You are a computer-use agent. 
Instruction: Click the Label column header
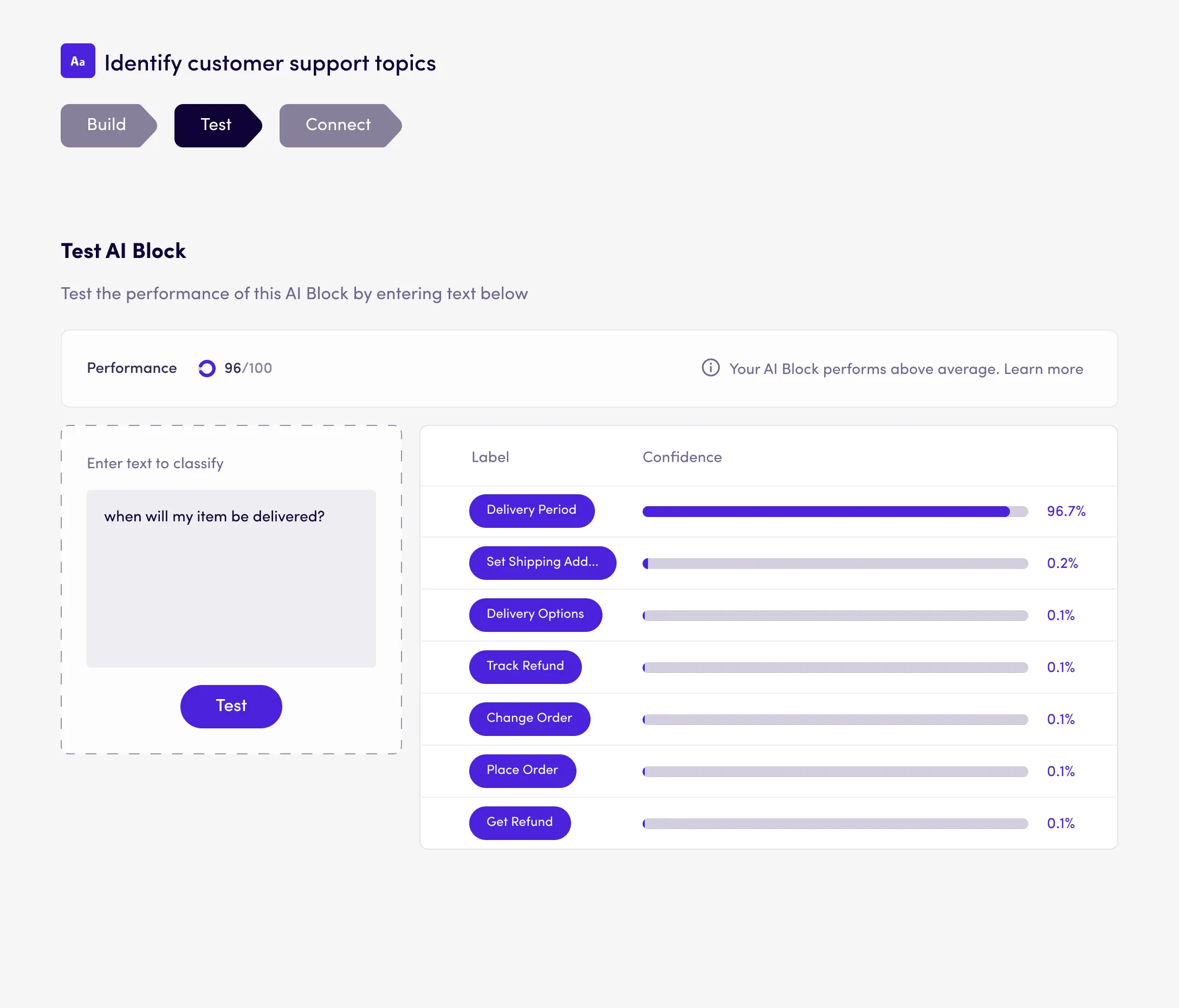point(490,456)
